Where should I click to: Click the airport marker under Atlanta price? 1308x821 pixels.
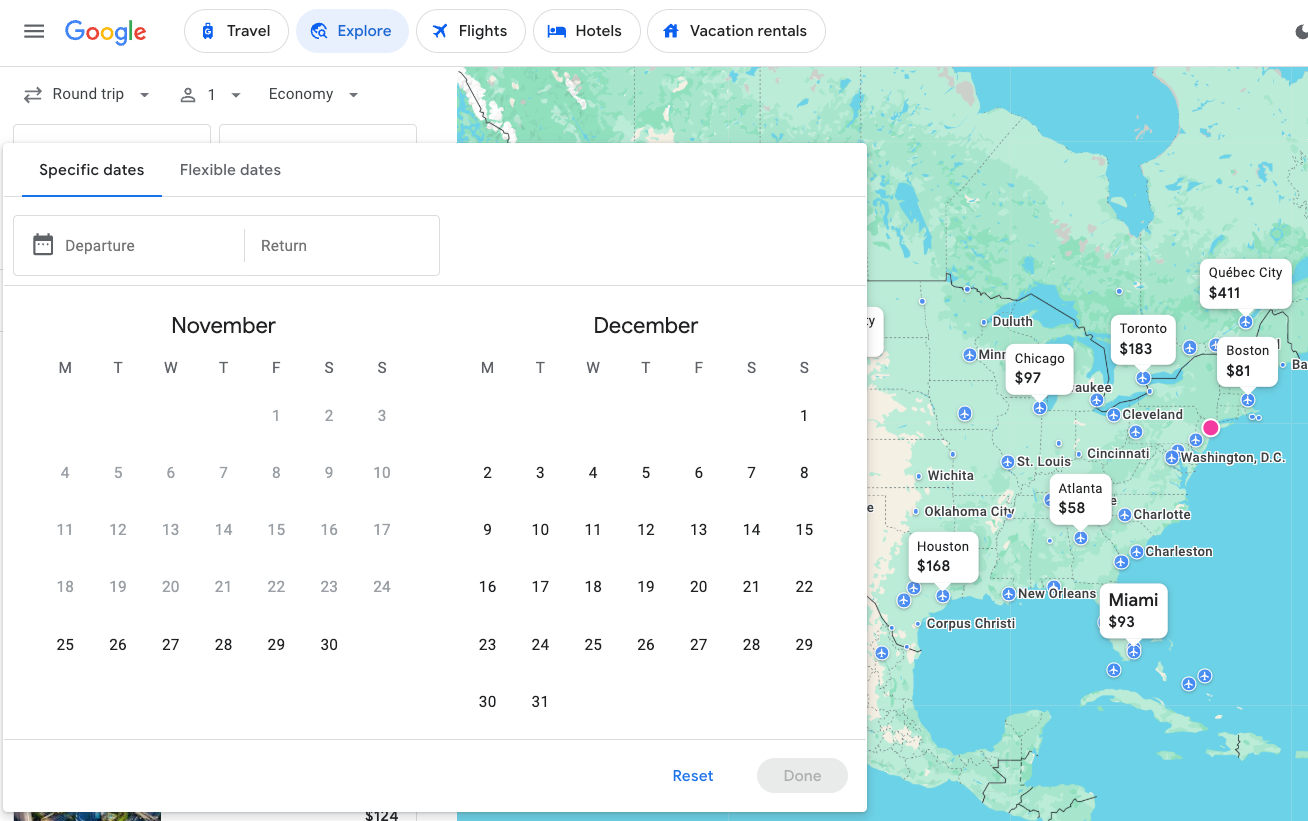[1081, 538]
